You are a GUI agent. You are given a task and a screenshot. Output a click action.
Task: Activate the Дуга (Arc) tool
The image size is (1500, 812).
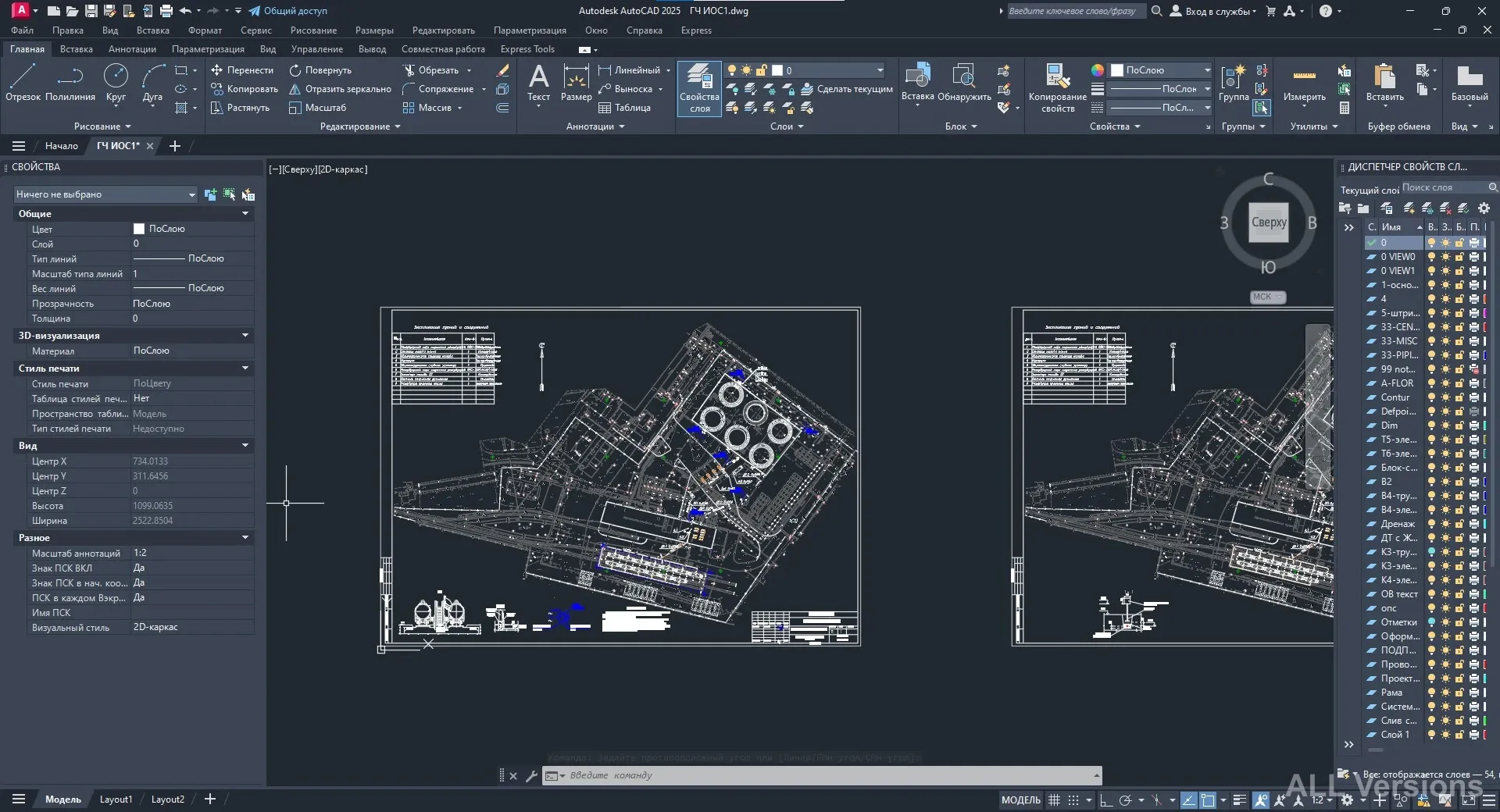pos(152,83)
